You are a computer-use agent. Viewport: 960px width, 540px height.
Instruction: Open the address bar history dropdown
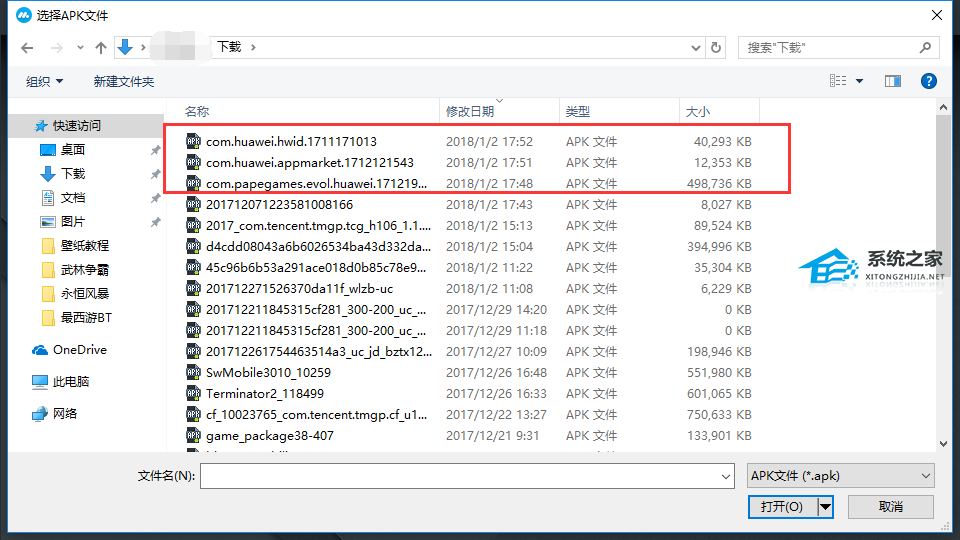tap(696, 48)
